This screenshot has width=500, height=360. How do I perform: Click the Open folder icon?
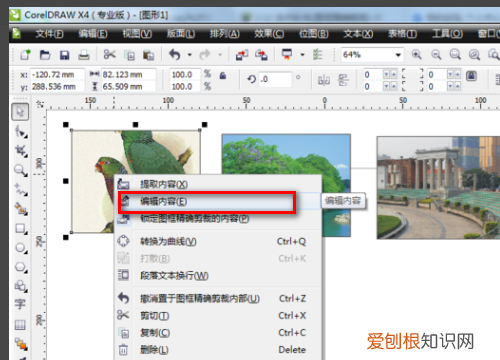click(x=45, y=54)
